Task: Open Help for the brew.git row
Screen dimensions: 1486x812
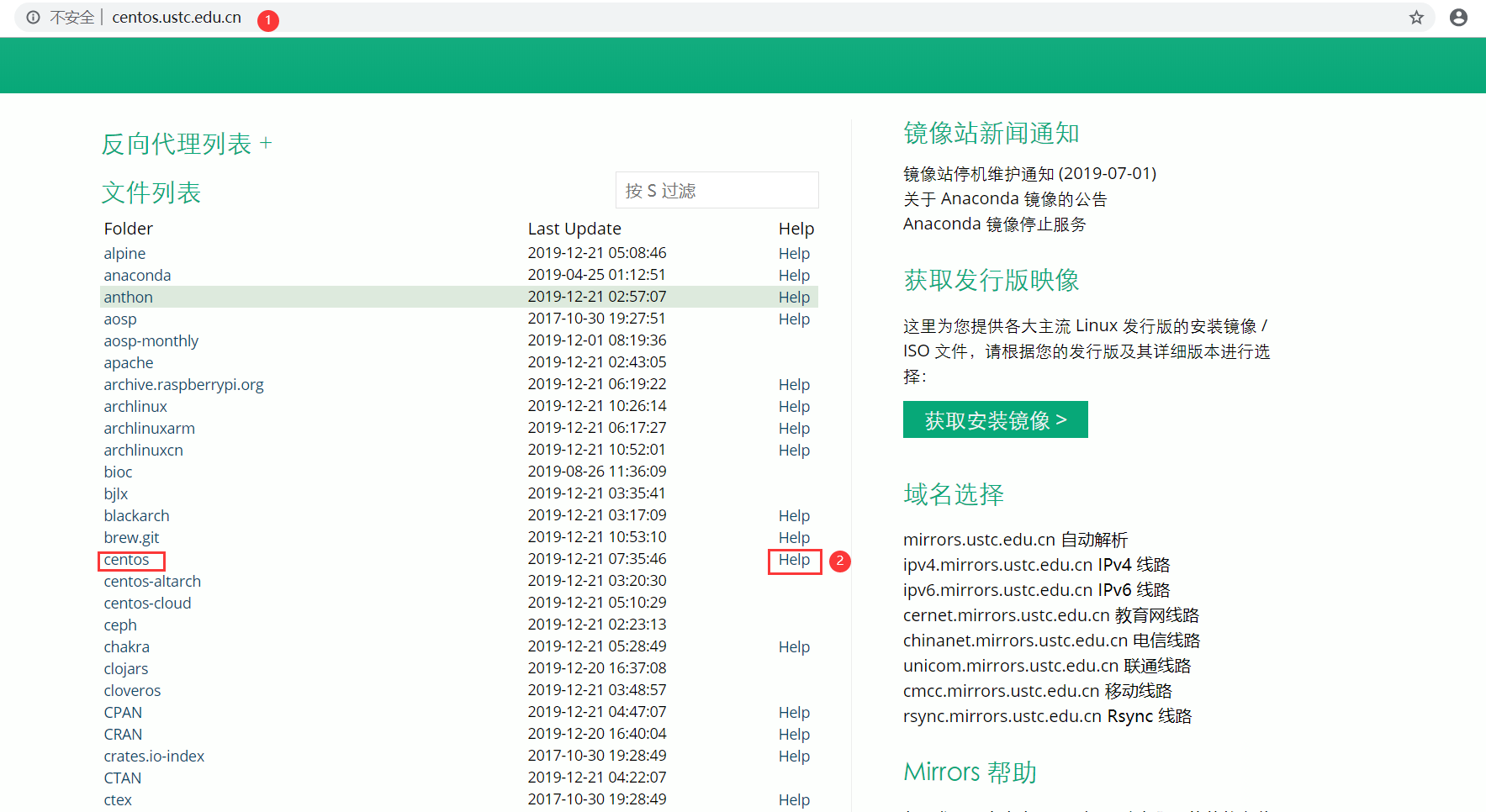Action: point(794,537)
